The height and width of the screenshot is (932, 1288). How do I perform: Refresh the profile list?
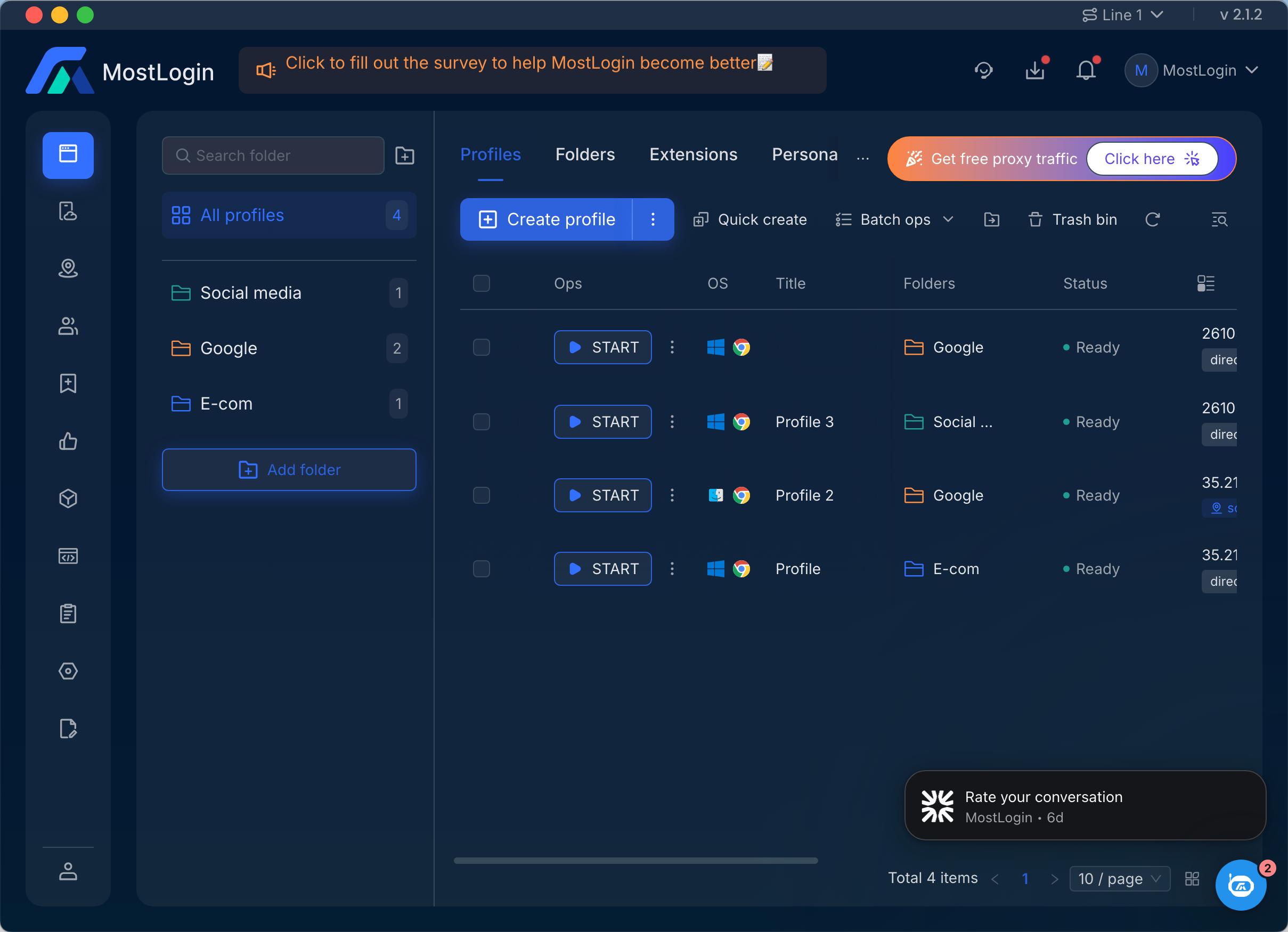1152,220
